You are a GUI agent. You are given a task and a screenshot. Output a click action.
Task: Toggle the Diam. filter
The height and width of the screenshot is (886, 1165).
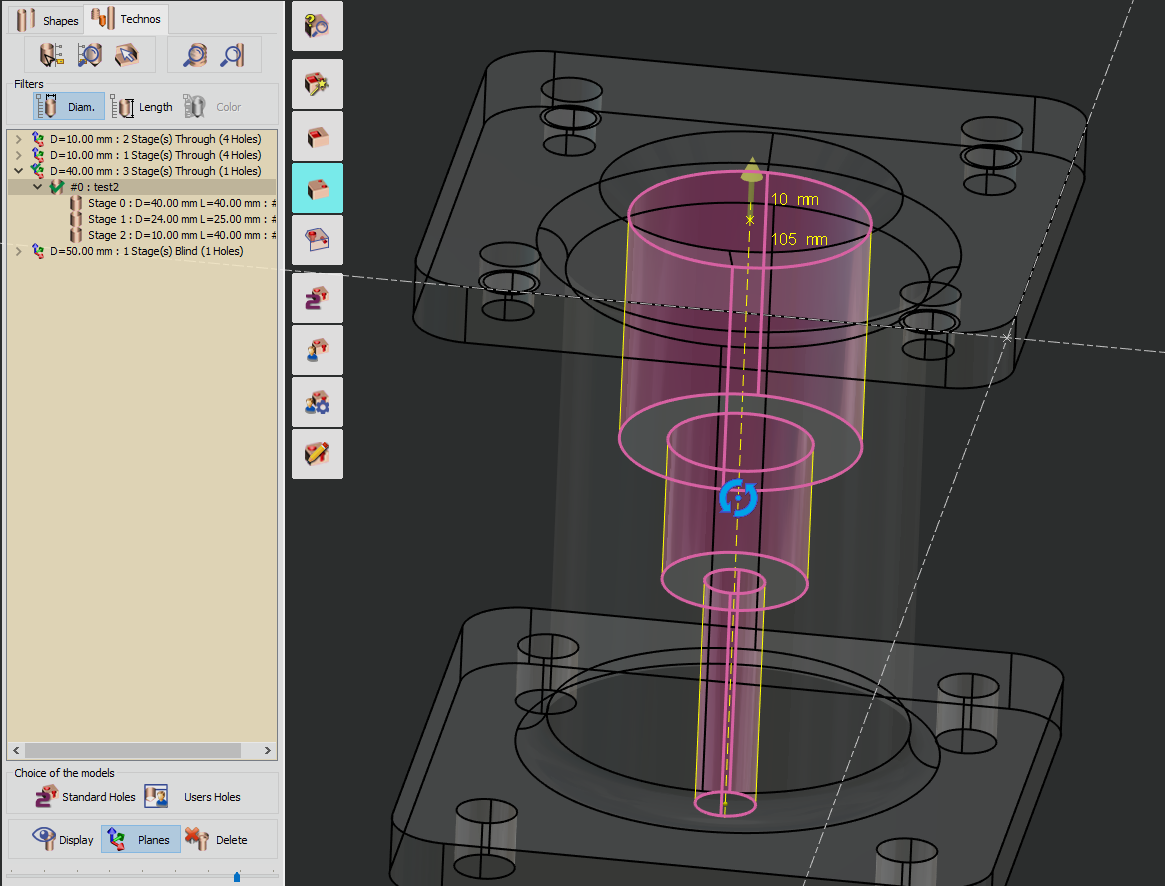tap(69, 107)
